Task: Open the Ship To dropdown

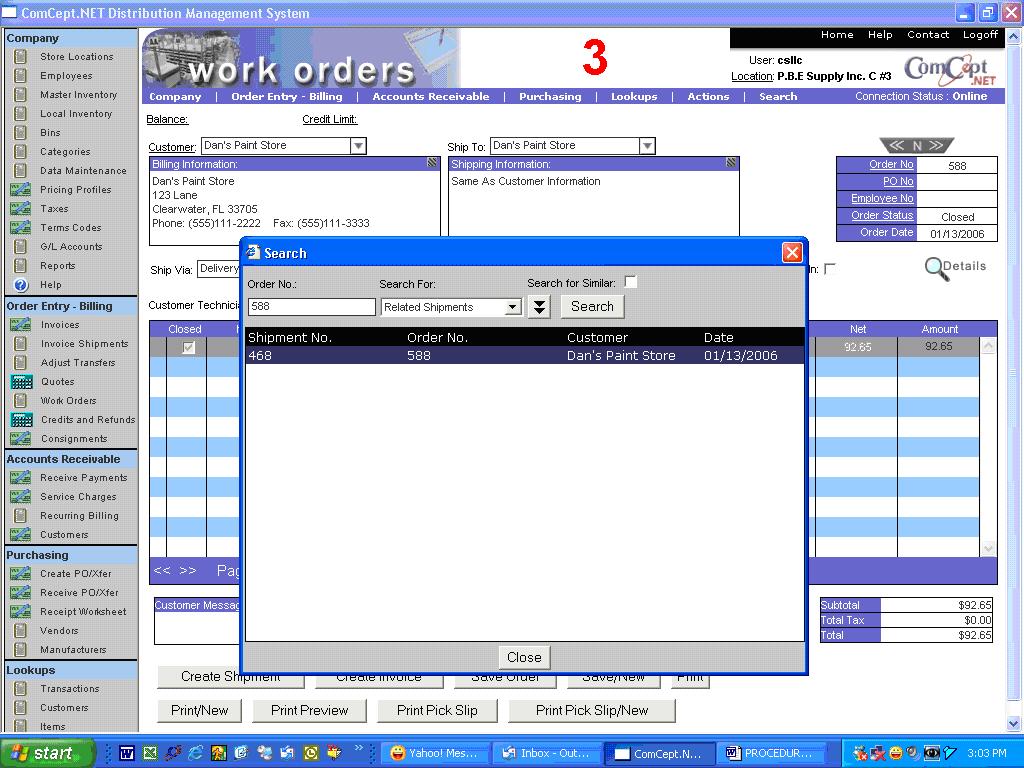Action: 647,146
